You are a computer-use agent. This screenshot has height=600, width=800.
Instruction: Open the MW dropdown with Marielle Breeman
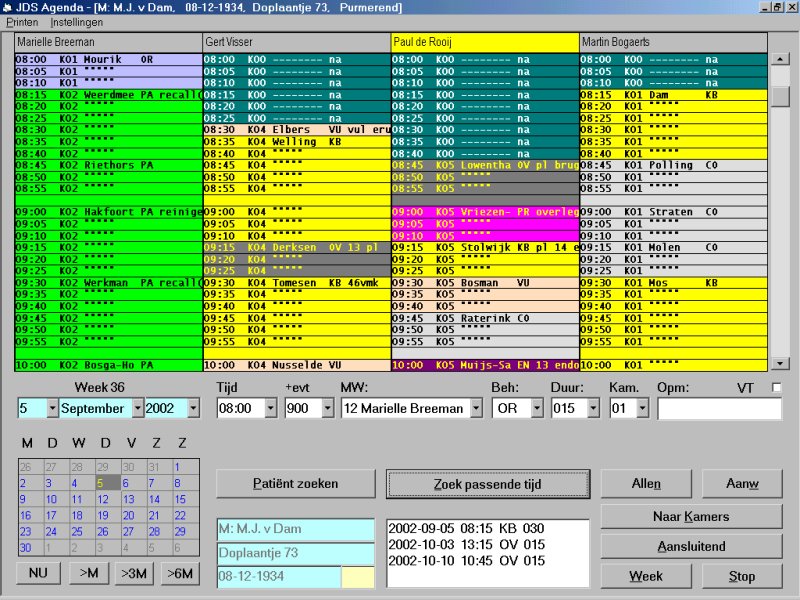pyautogui.click(x=476, y=408)
